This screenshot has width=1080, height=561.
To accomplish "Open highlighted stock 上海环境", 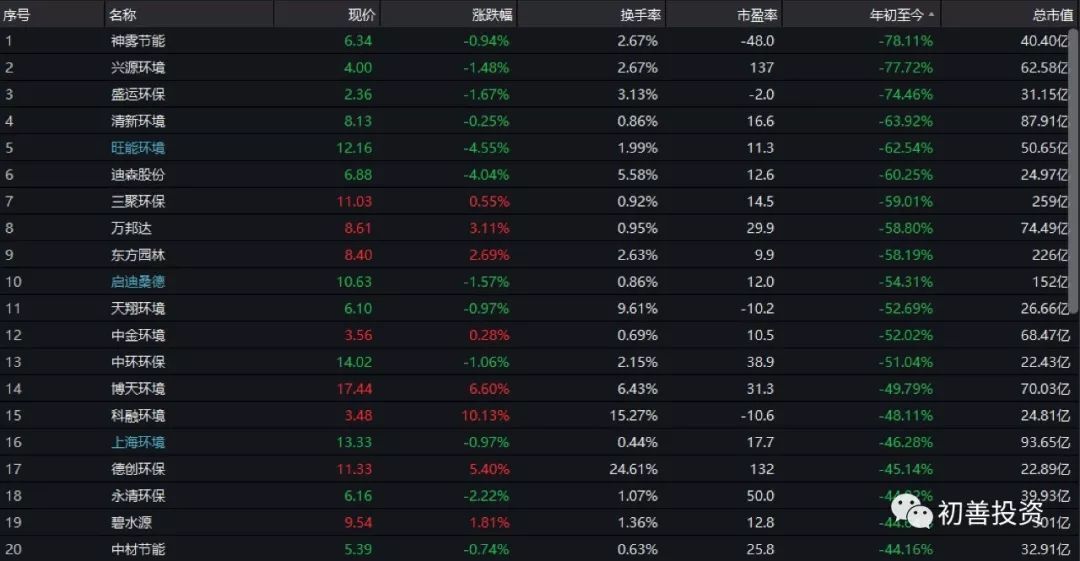I will click(138, 442).
